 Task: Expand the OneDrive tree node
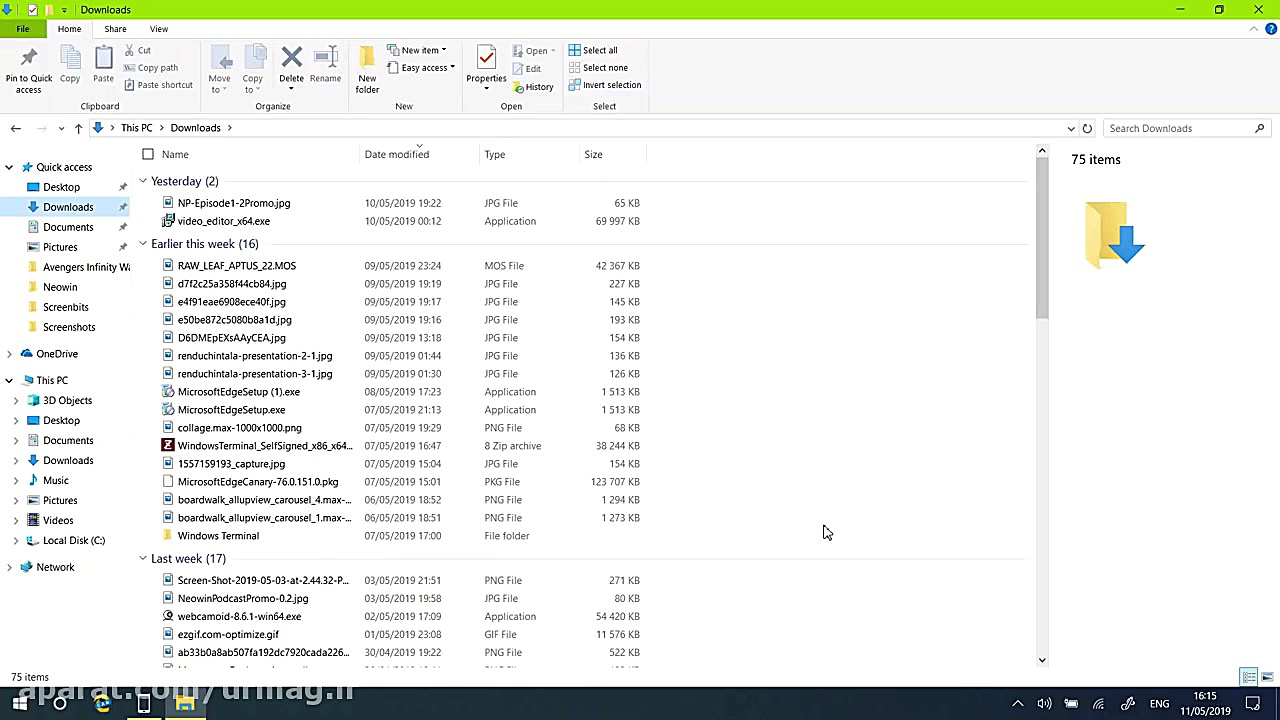(x=10, y=354)
